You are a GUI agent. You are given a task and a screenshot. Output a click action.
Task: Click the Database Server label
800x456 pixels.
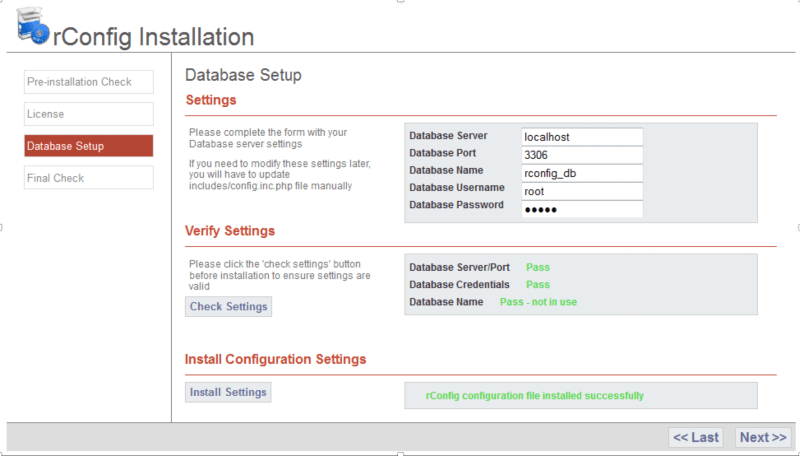[448, 136]
